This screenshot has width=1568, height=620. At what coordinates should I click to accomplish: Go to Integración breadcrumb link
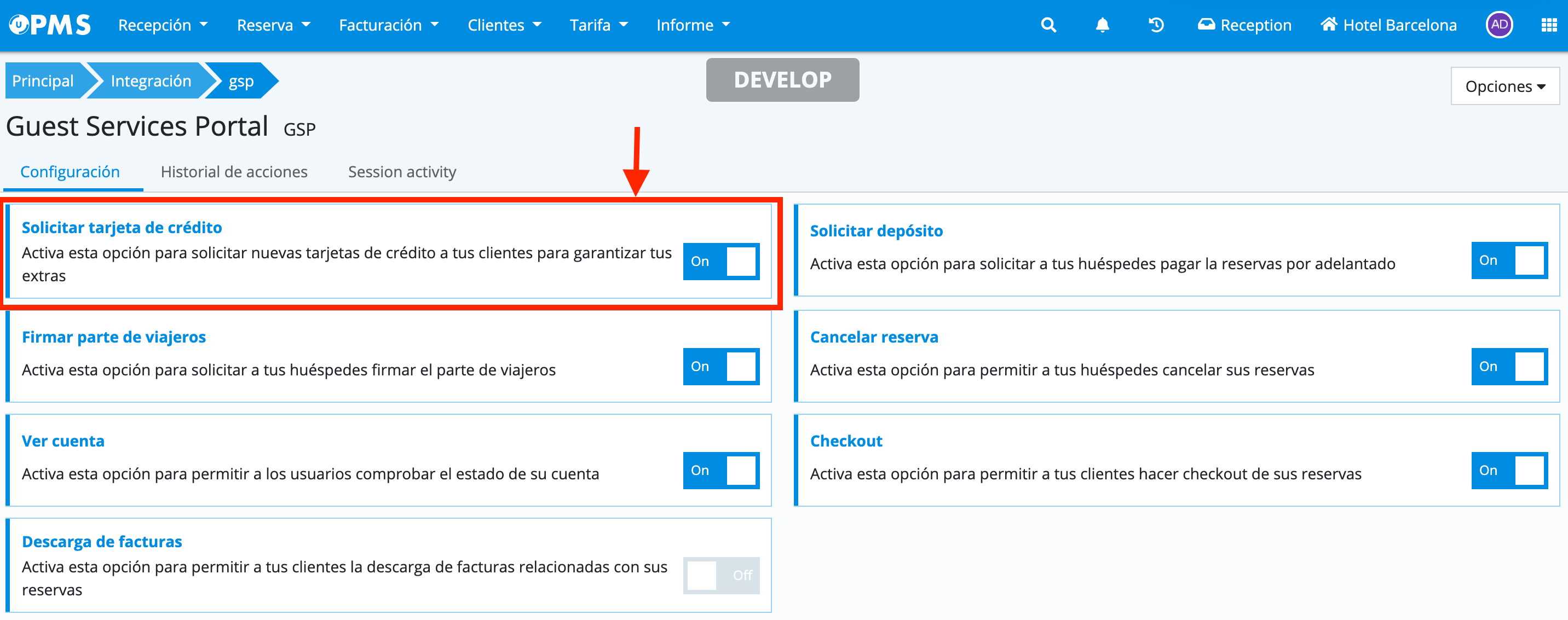pos(151,81)
